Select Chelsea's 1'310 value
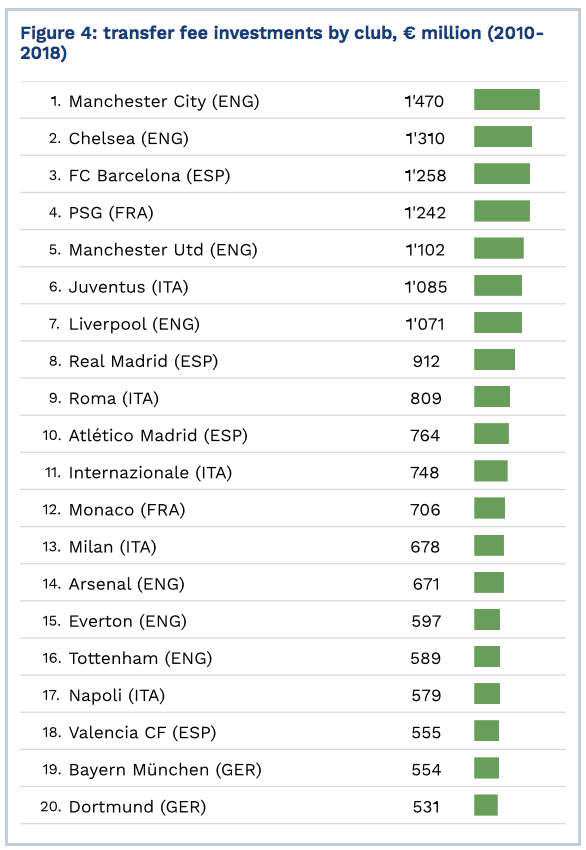 point(425,138)
